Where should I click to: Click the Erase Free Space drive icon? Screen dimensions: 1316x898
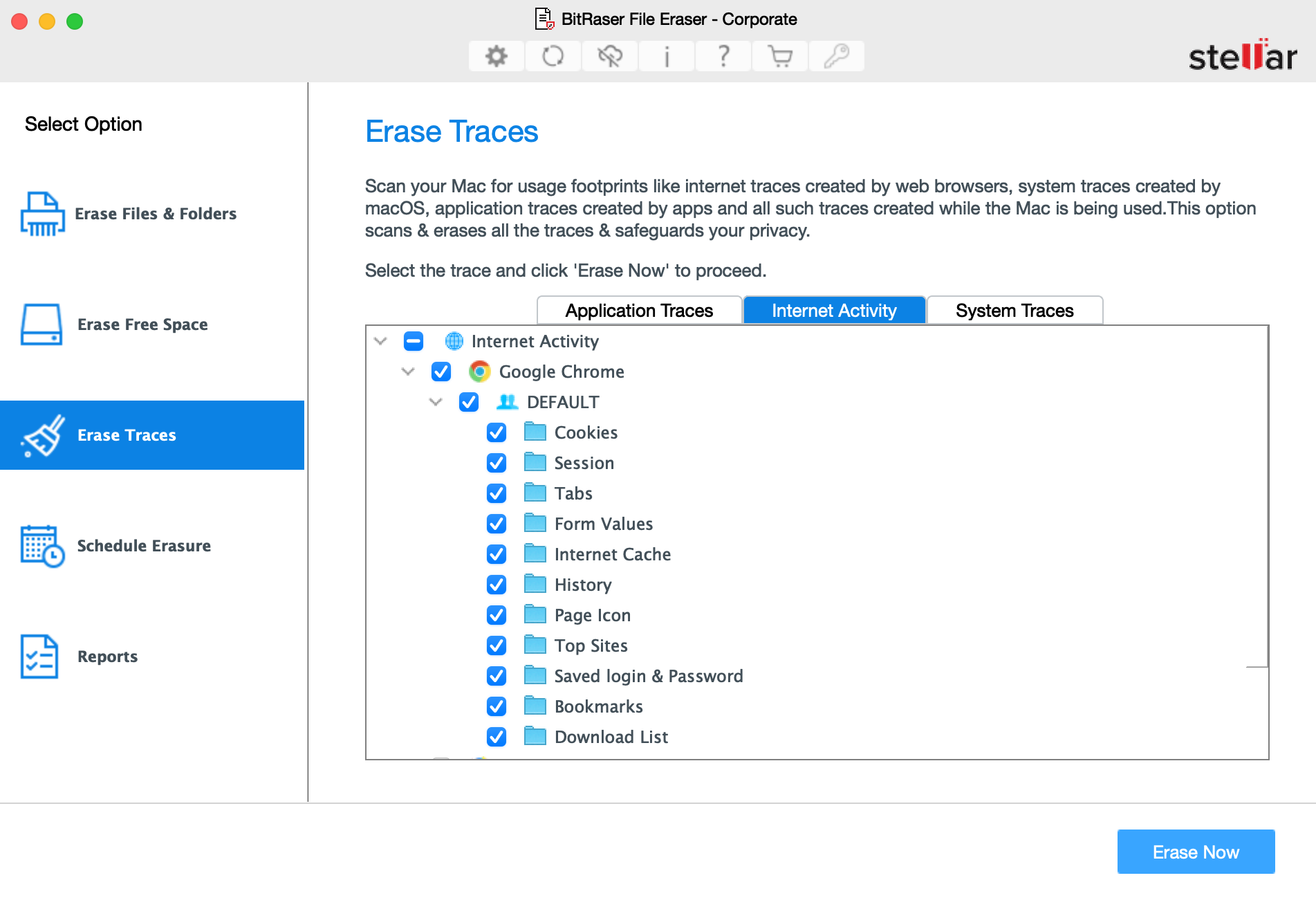tap(41, 324)
